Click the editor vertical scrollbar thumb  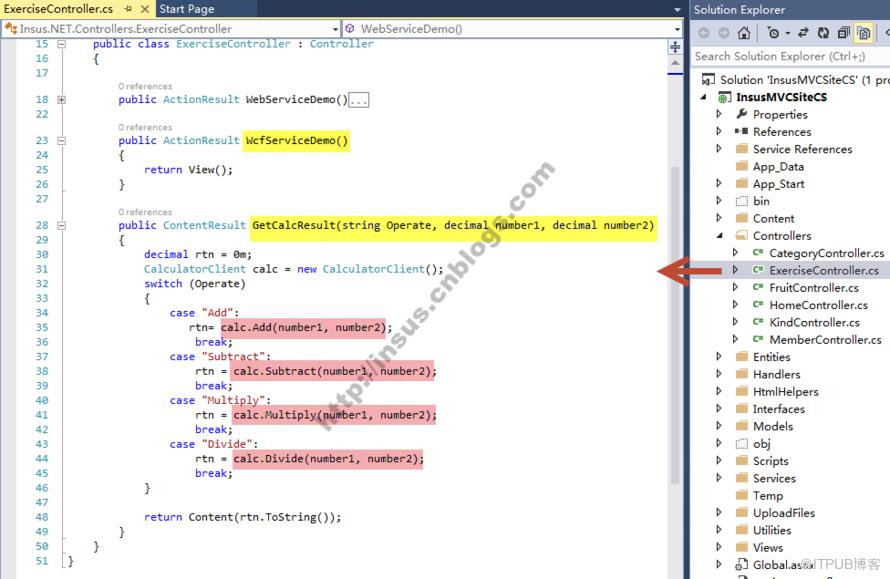pyautogui.click(x=675, y=324)
